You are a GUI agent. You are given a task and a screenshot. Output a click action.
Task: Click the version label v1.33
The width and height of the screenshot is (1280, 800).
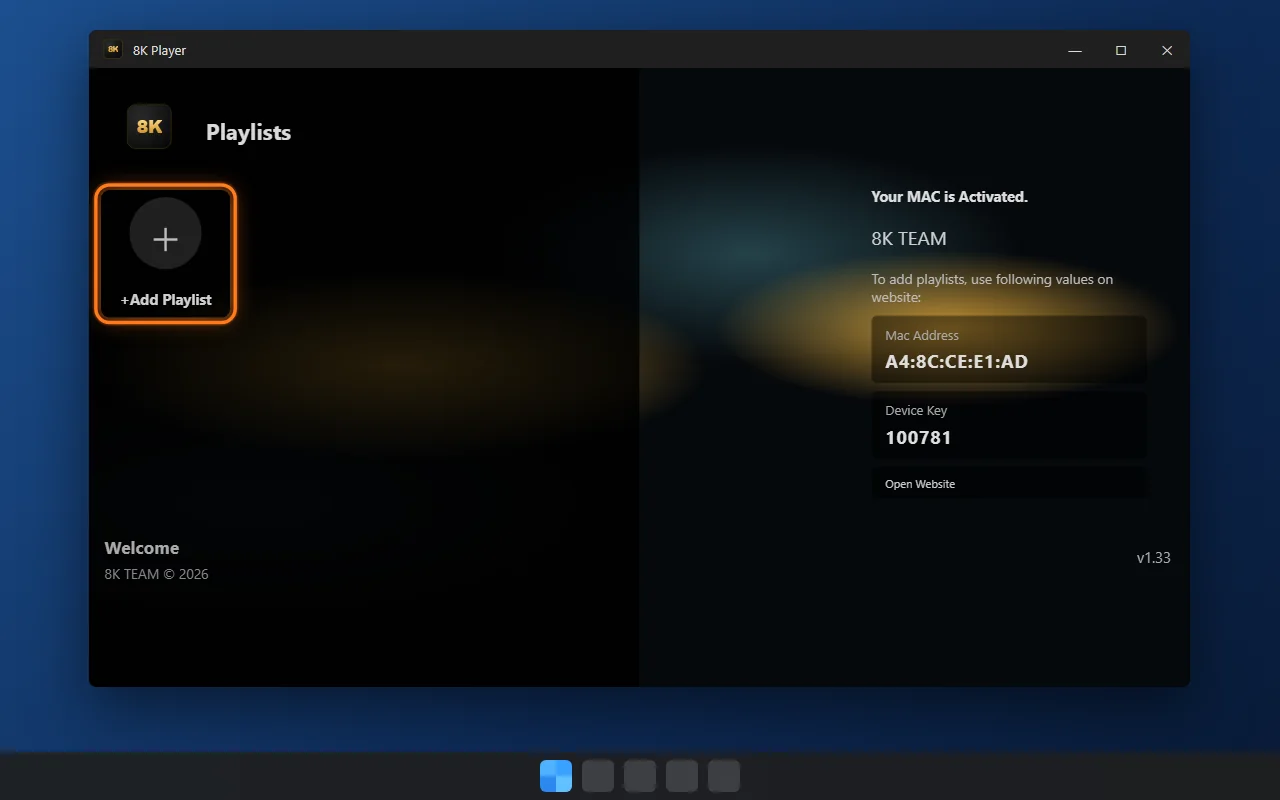(x=1153, y=558)
